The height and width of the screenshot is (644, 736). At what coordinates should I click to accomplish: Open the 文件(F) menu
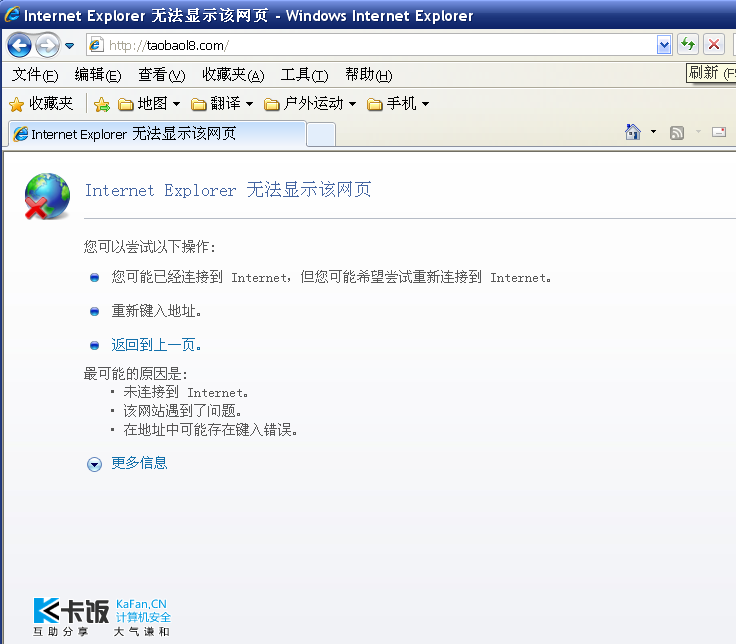tap(35, 75)
